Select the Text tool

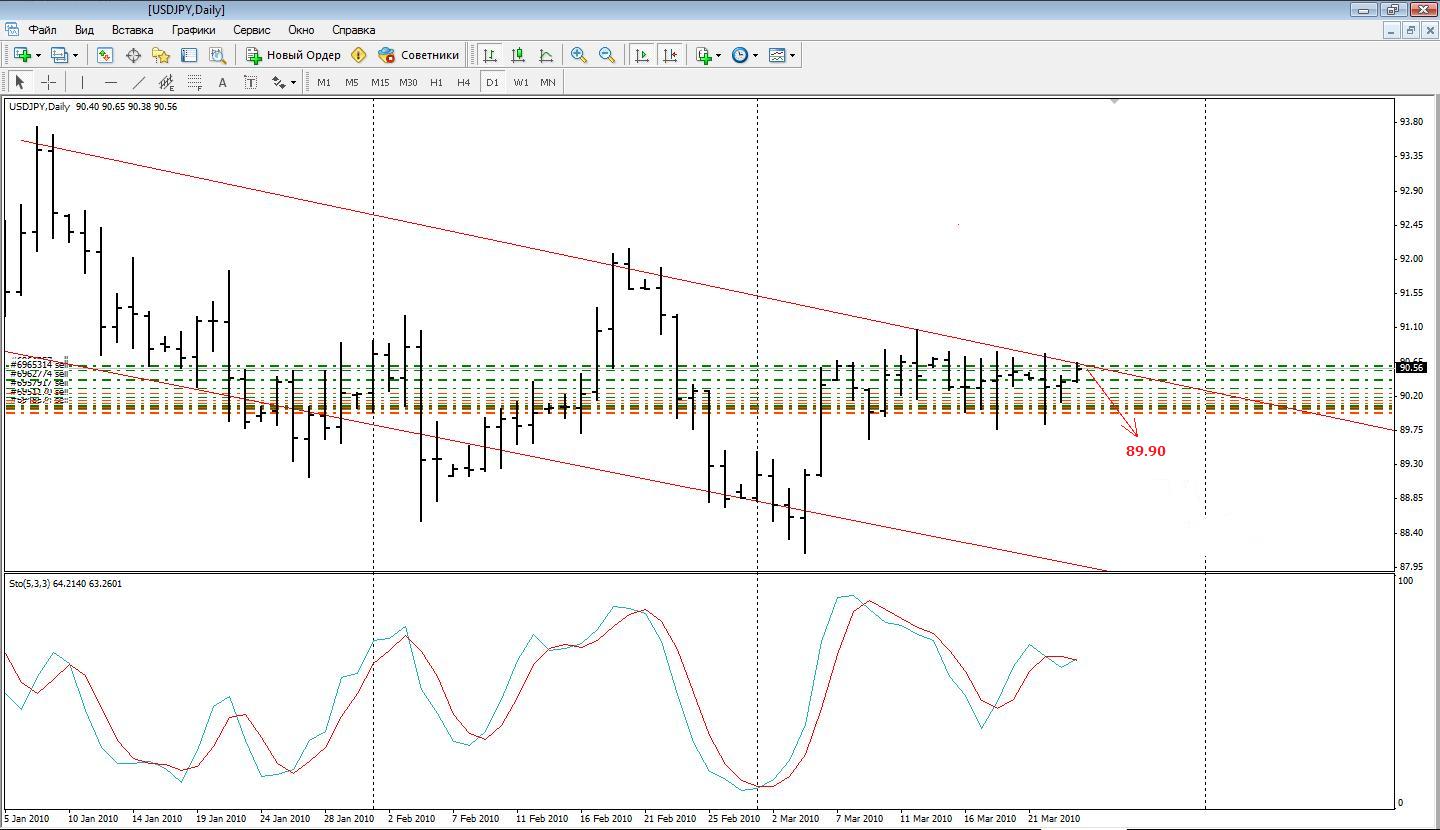click(222, 82)
